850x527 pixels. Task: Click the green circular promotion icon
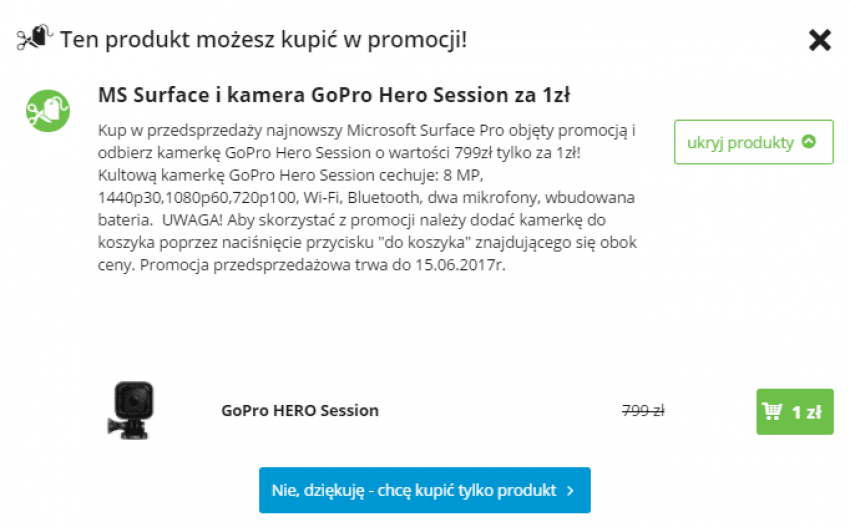tap(48, 111)
